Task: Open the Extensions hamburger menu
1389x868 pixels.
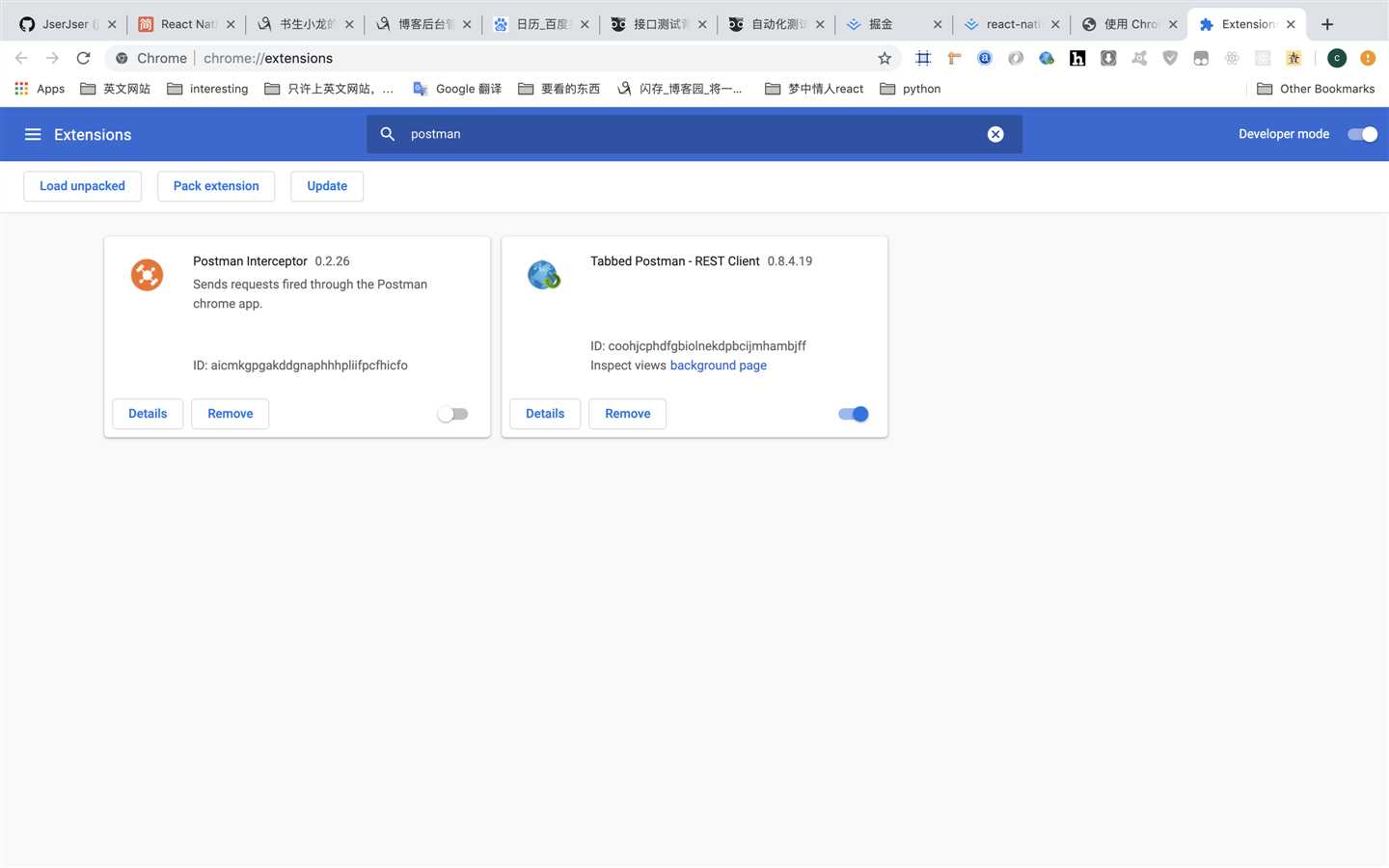Action: pyautogui.click(x=33, y=134)
